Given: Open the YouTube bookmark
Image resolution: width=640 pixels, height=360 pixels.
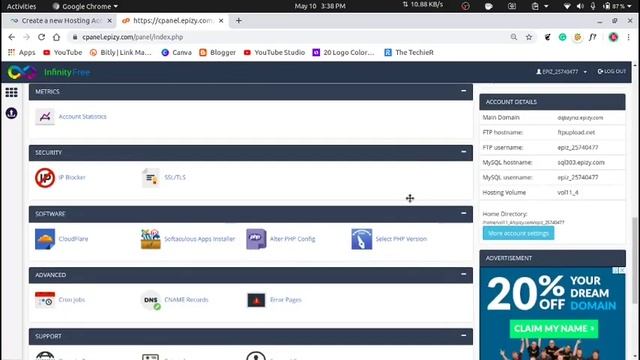Looking at the screenshot, I should (x=63, y=52).
